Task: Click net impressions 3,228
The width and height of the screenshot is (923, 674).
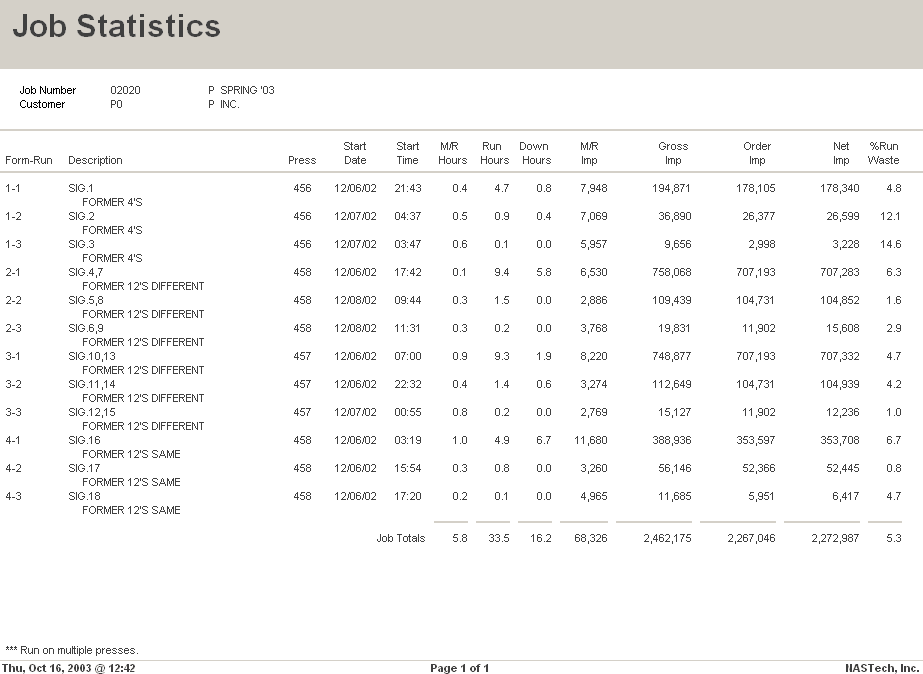Action: [x=845, y=244]
